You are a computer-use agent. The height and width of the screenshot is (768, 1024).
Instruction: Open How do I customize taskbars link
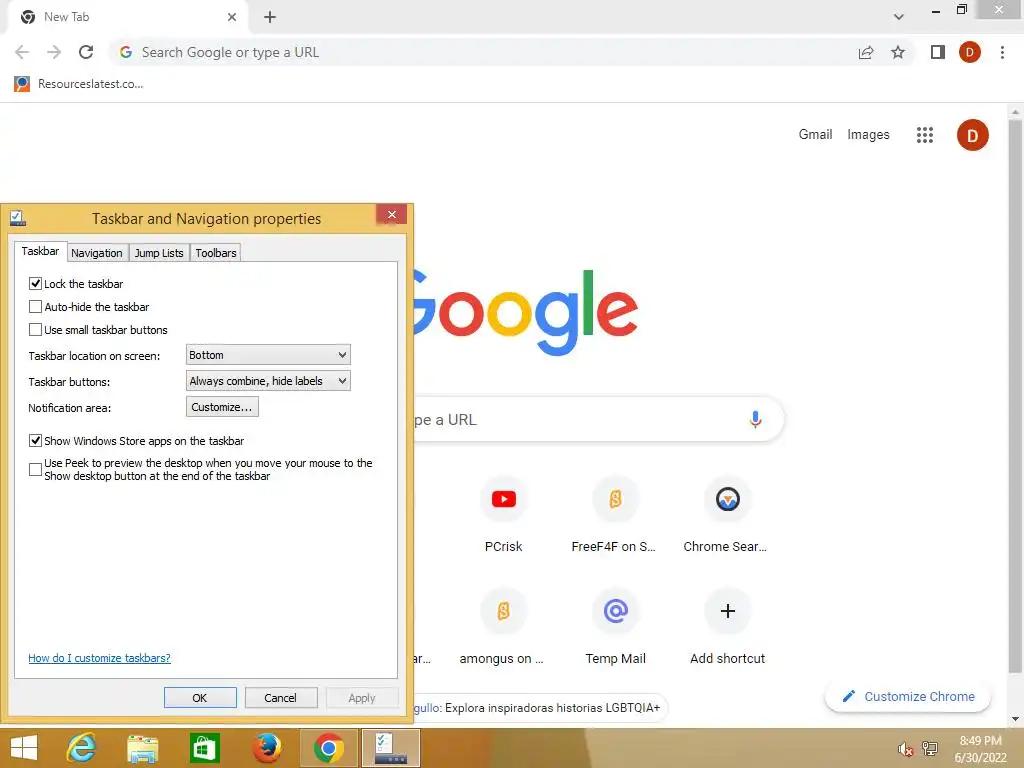click(99, 658)
